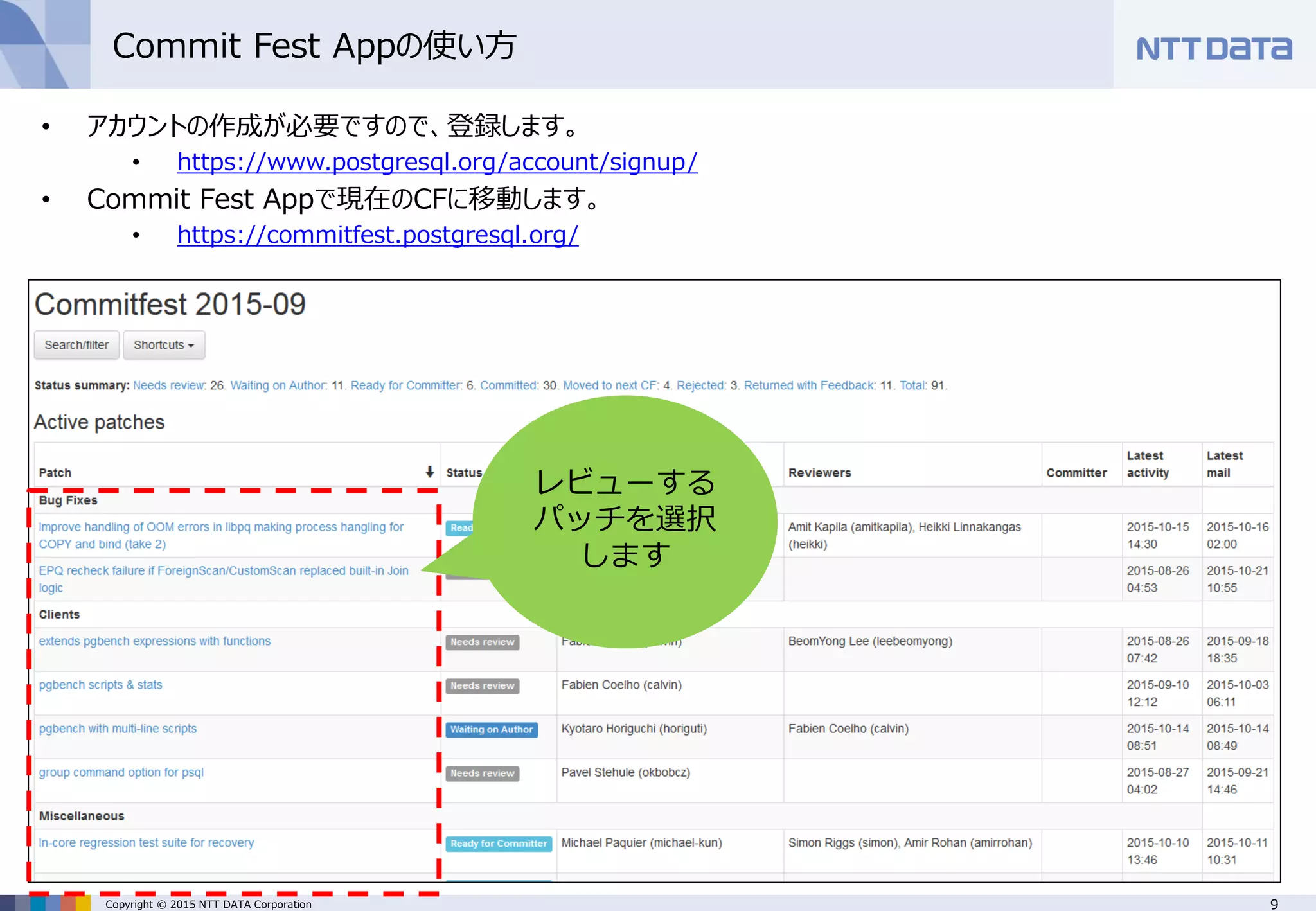
Task: Click the Moved to next CF link
Action: 610,385
